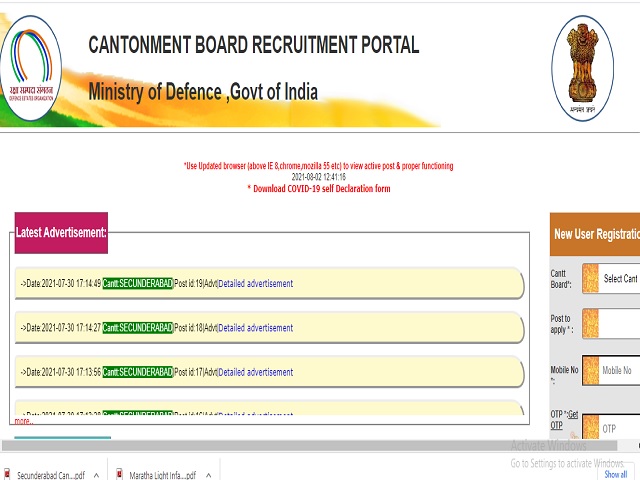Expand options arrow for Maratha Light Infa...pdf download
The height and width of the screenshot is (480, 640).
[x=209, y=475]
